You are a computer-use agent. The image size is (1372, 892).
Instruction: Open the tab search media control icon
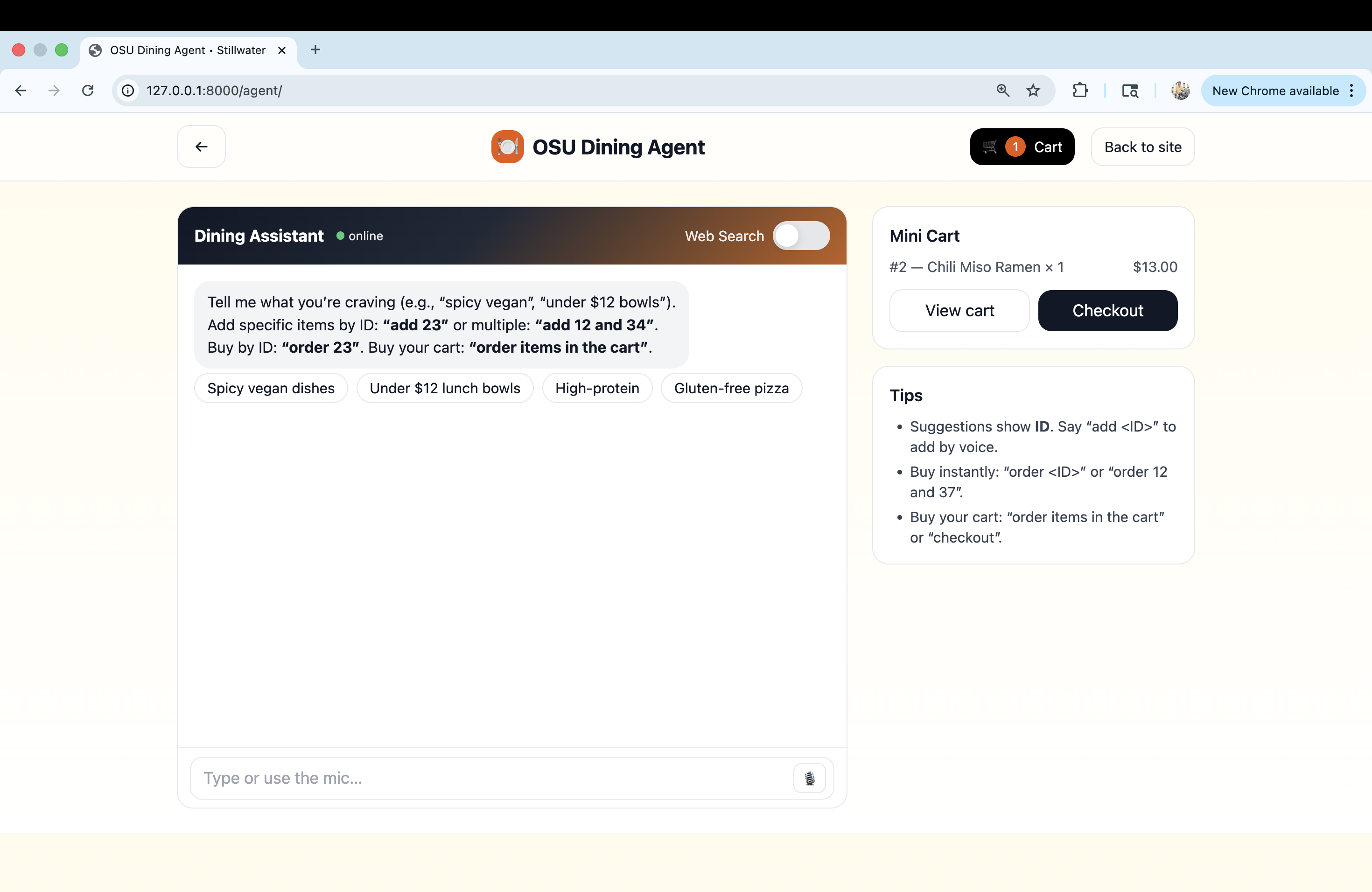point(1130,91)
